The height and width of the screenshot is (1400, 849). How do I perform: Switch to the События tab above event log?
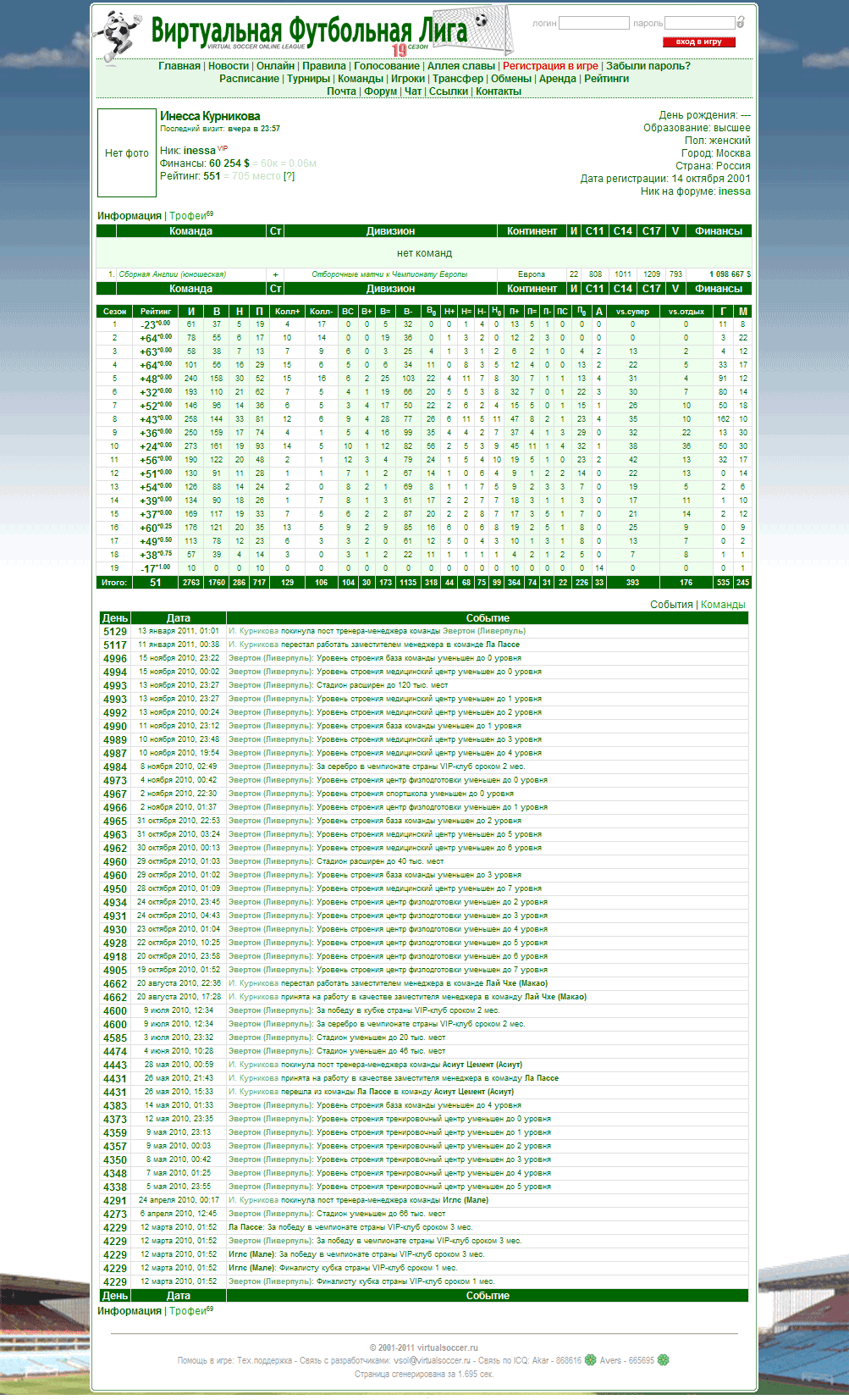coord(672,605)
